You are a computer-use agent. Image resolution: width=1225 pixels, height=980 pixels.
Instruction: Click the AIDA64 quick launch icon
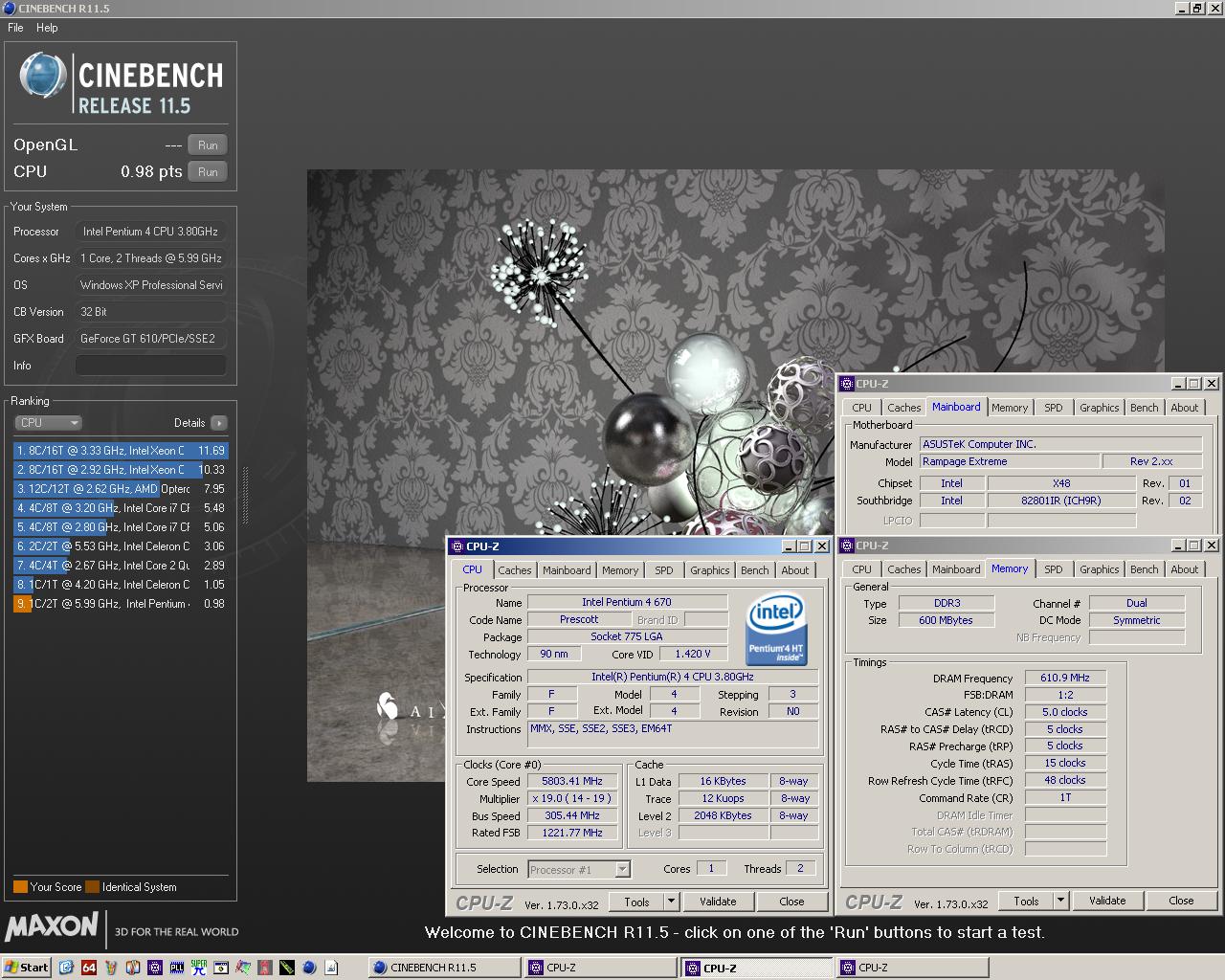point(89,968)
